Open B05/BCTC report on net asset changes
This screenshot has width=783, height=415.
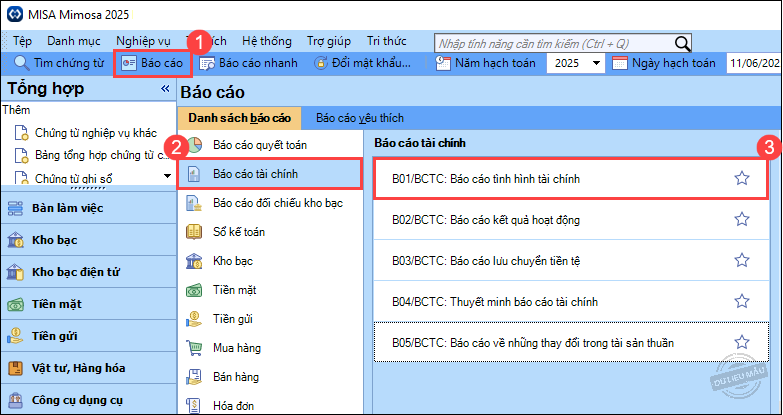coord(571,342)
